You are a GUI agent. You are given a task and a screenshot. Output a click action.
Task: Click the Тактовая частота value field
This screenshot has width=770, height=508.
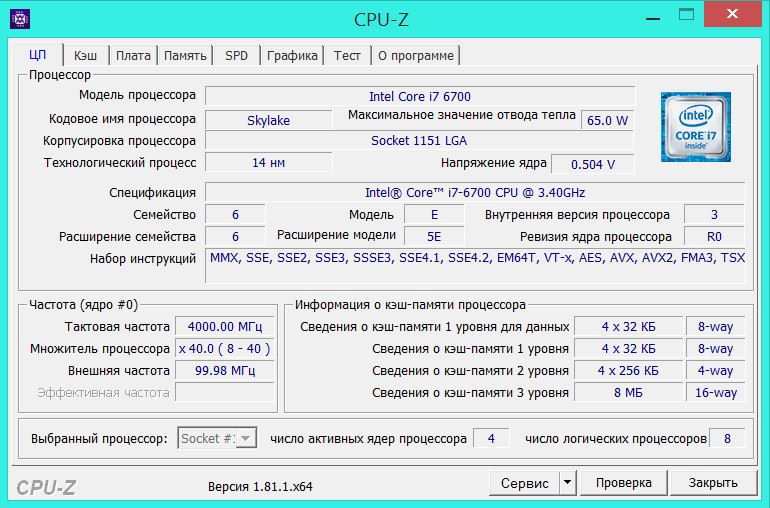[x=226, y=326]
